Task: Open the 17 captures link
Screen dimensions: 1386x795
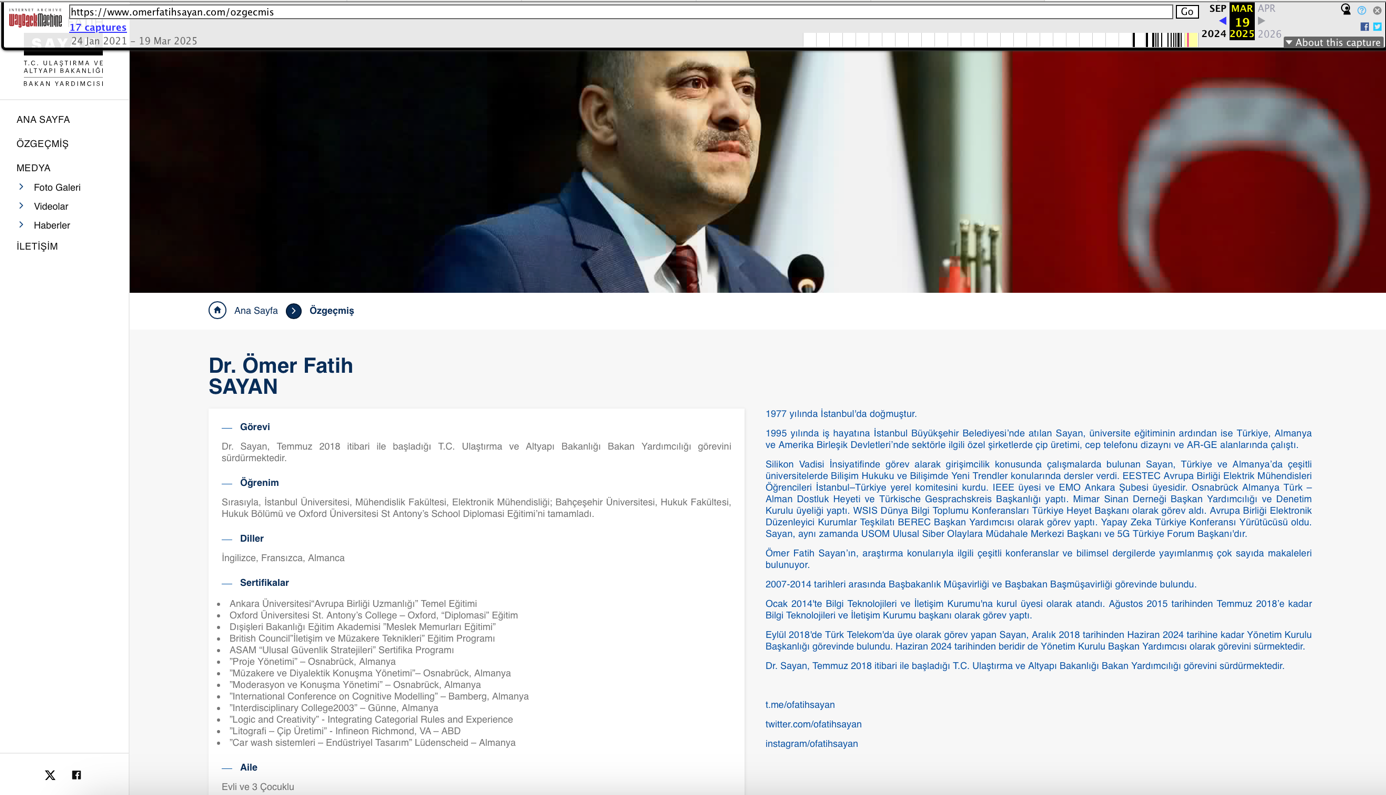Action: tap(98, 27)
